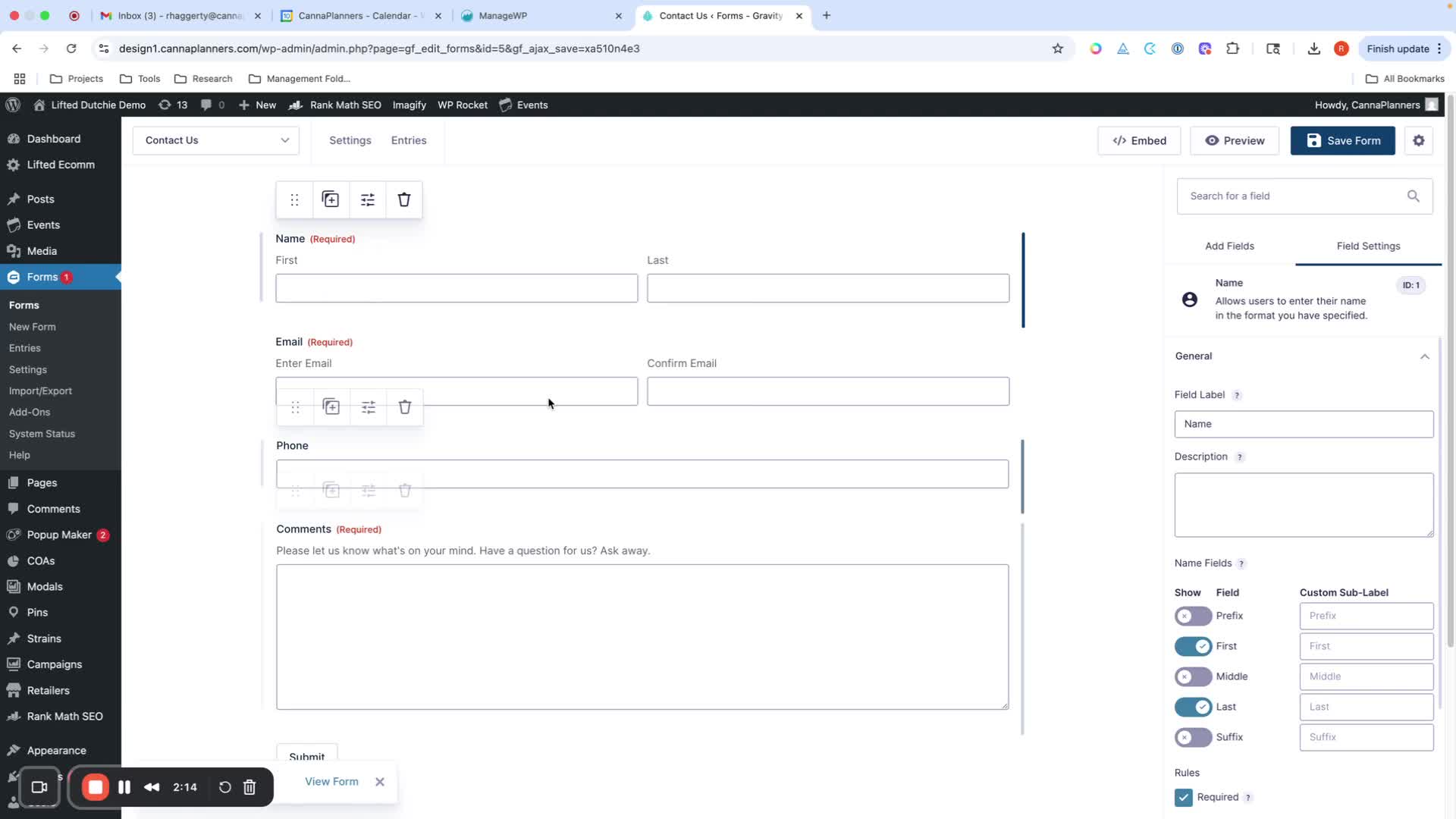
Task: Stop the screen recording
Action: click(x=96, y=787)
